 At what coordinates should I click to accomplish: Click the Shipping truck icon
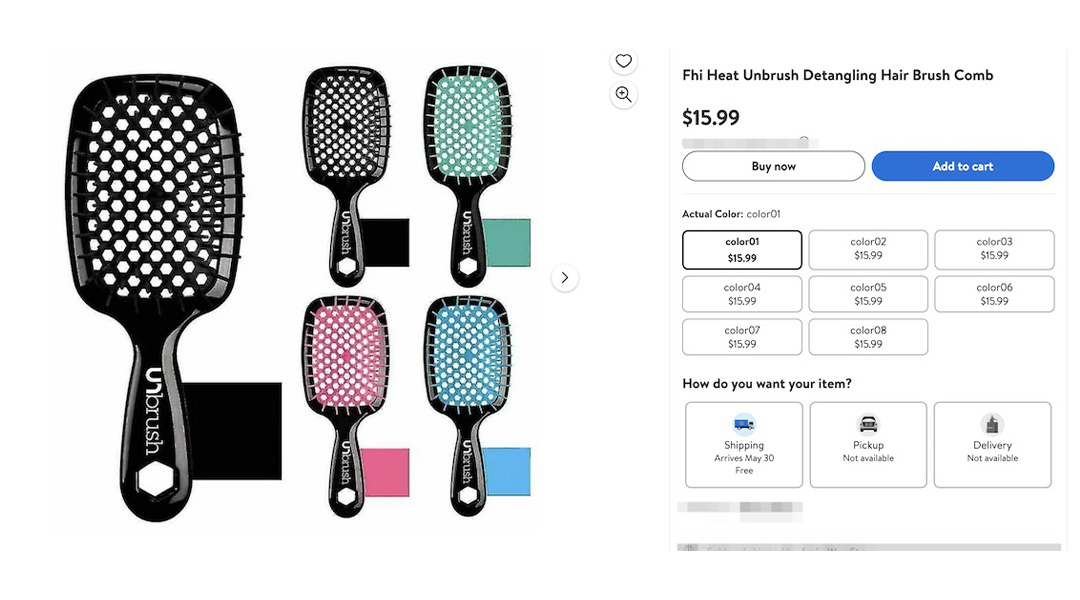[744, 424]
